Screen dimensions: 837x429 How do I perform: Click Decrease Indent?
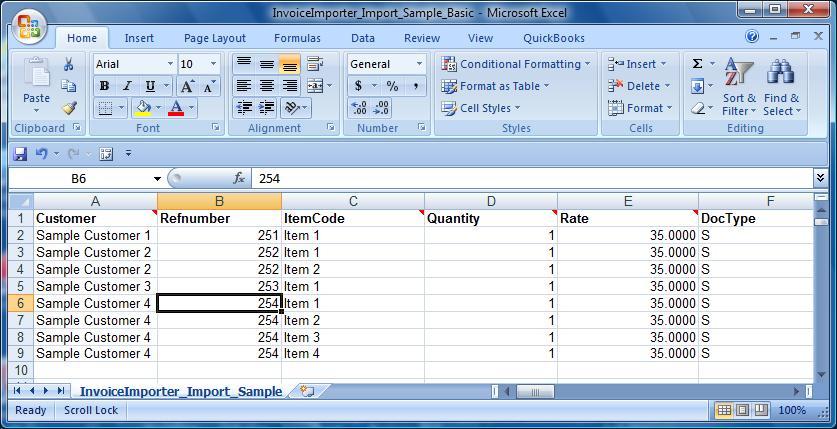coord(244,108)
